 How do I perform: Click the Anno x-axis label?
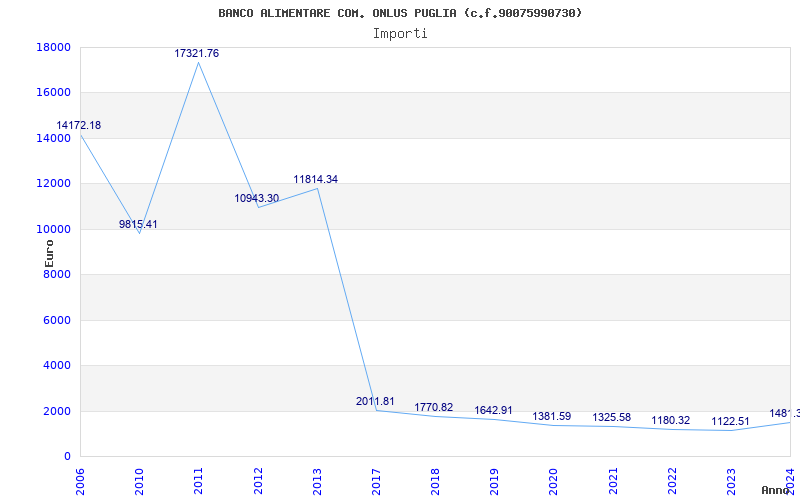coord(775,490)
